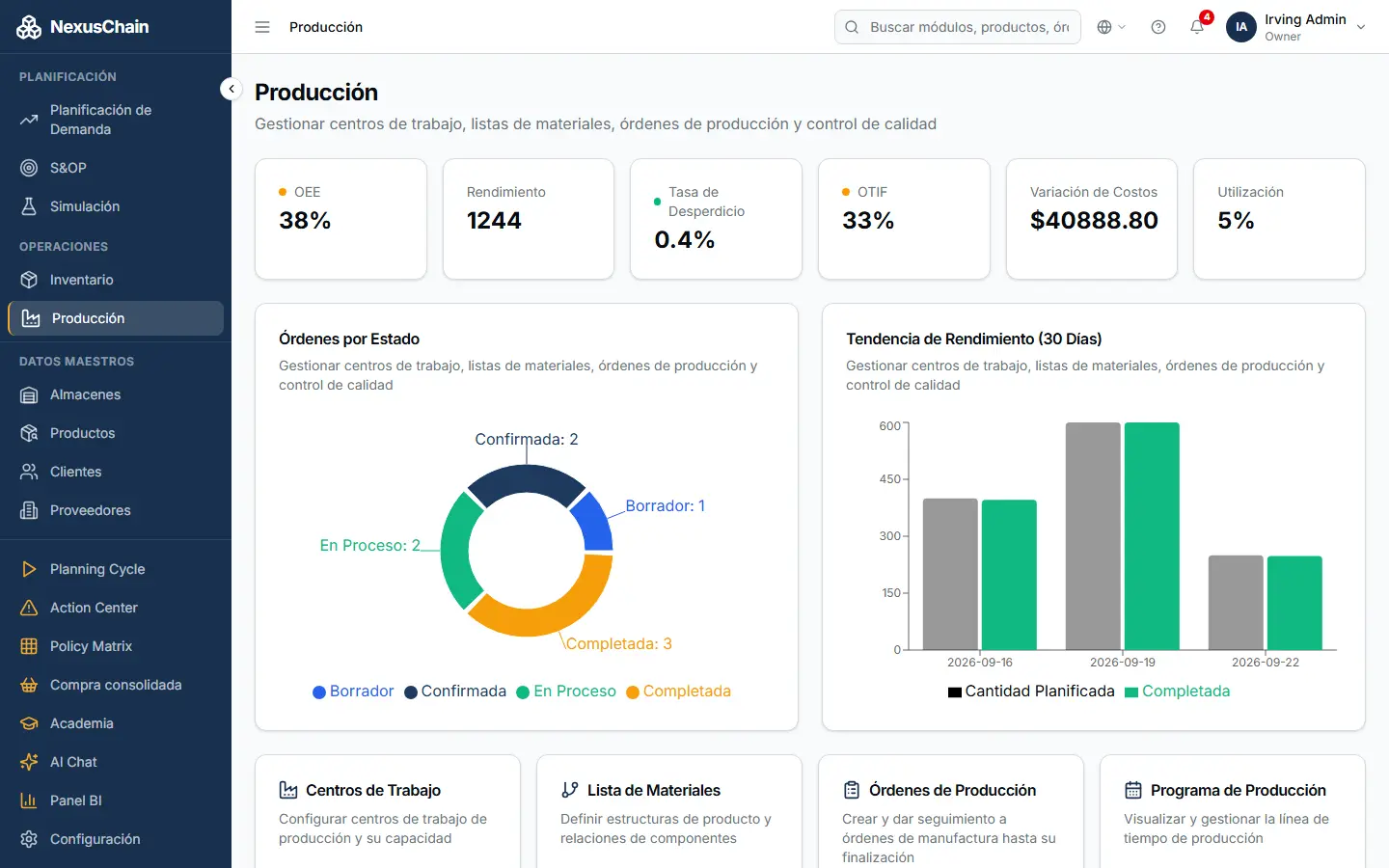
Task: Click the Clientes people icon
Action: click(x=29, y=472)
